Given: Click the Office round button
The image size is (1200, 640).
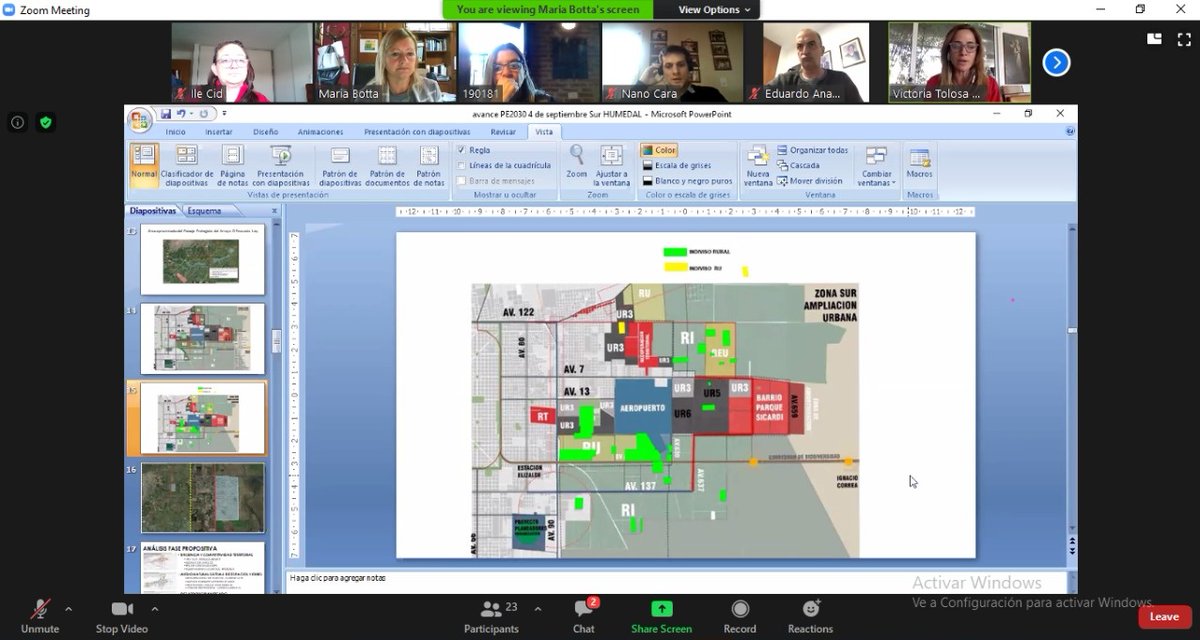Looking at the screenshot, I should point(139,119).
